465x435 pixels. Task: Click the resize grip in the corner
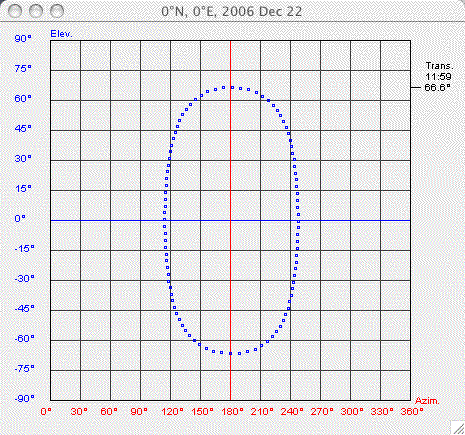pyautogui.click(x=457, y=427)
